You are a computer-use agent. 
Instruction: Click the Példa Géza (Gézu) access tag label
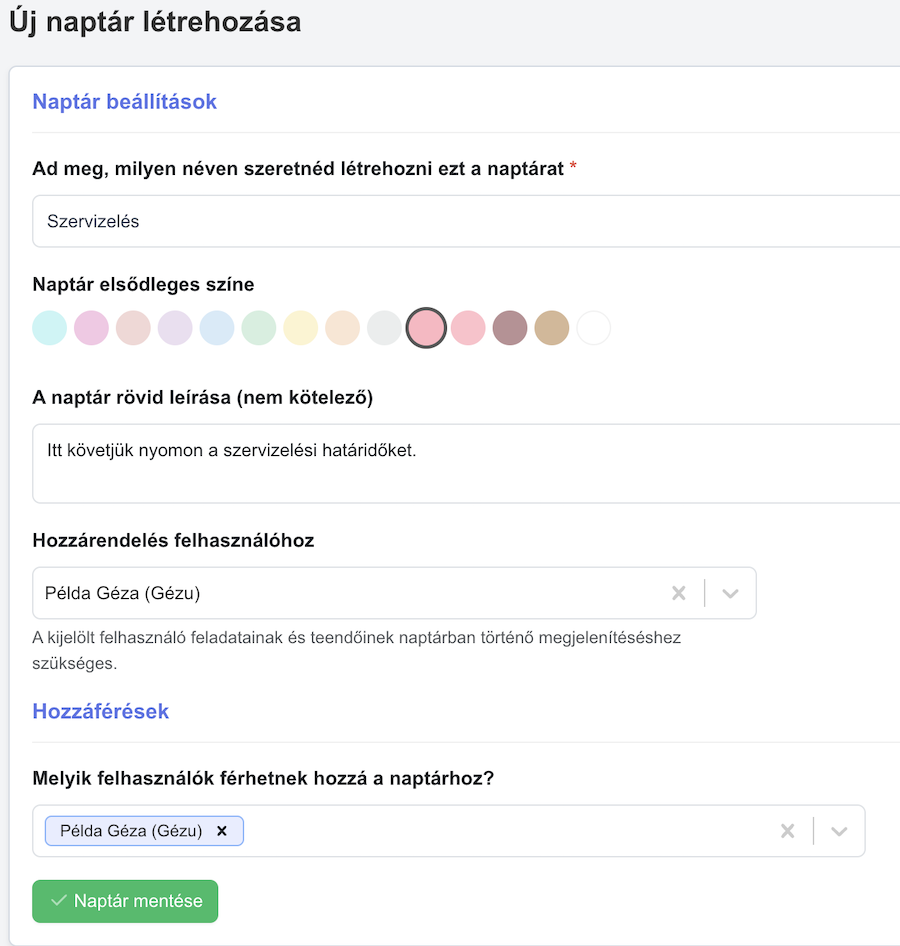click(131, 831)
